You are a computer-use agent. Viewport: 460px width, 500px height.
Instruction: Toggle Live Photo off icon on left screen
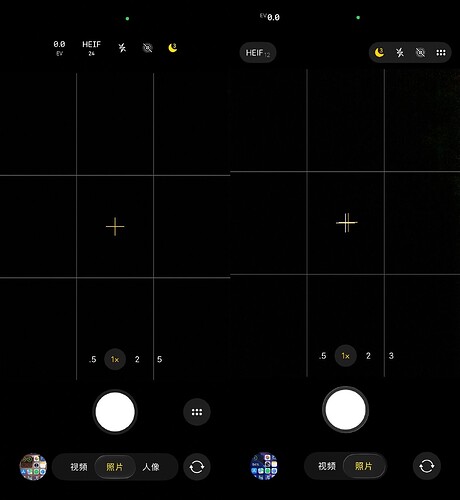(x=147, y=48)
